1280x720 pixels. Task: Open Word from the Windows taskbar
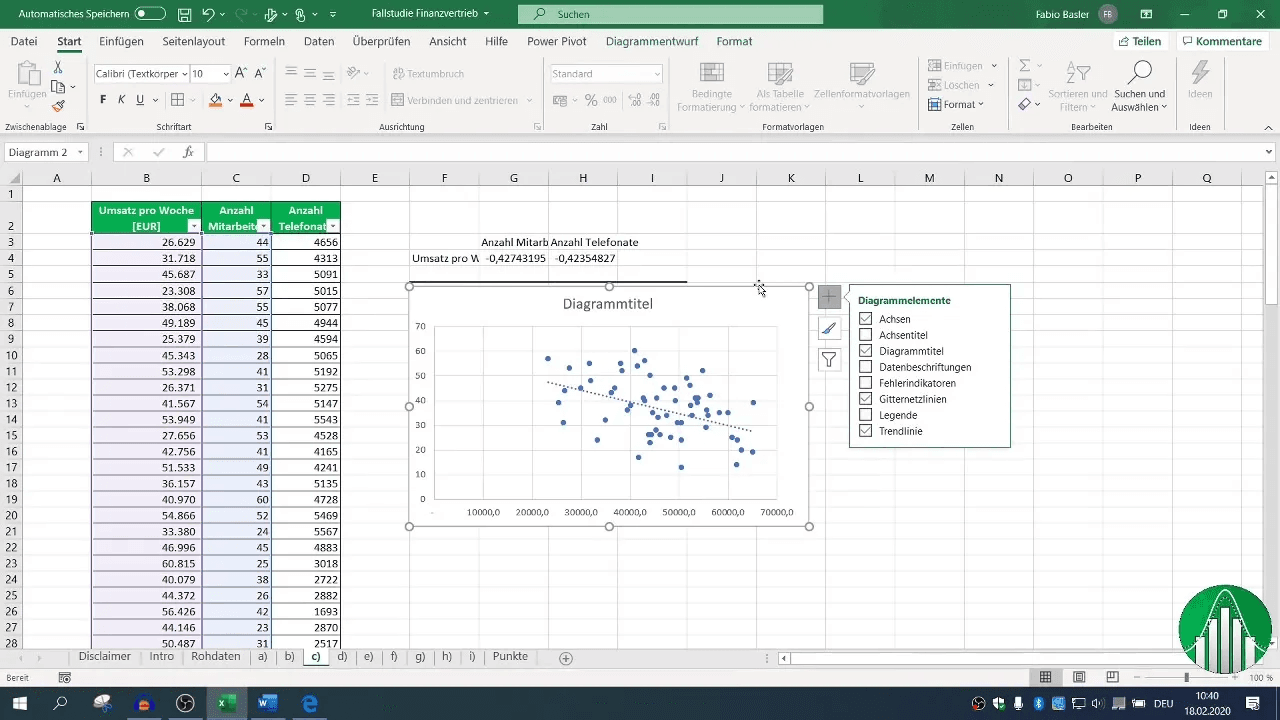pyautogui.click(x=268, y=704)
